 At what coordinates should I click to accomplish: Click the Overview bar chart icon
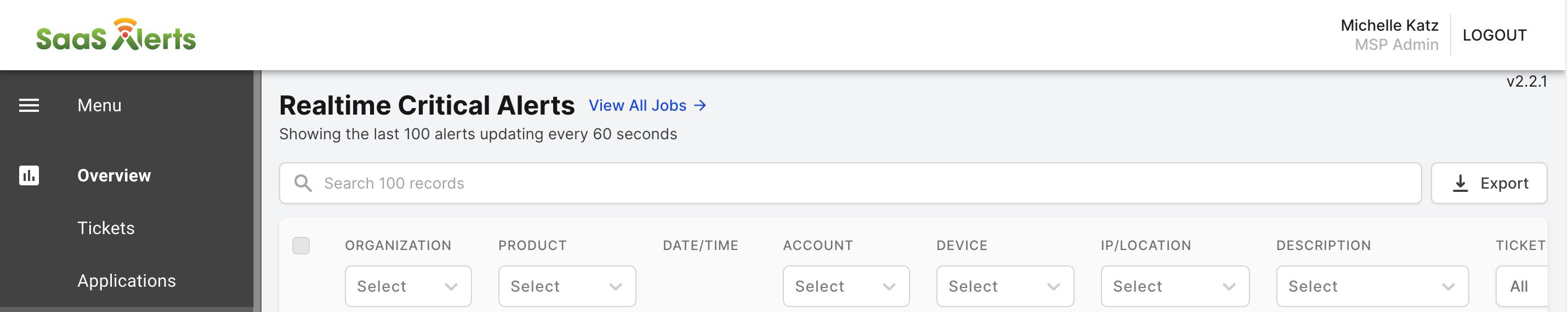(x=29, y=175)
